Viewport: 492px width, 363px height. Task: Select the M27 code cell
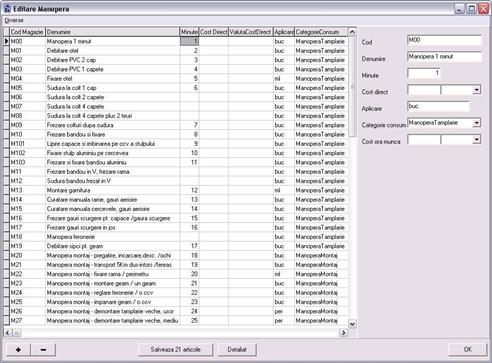click(27, 321)
